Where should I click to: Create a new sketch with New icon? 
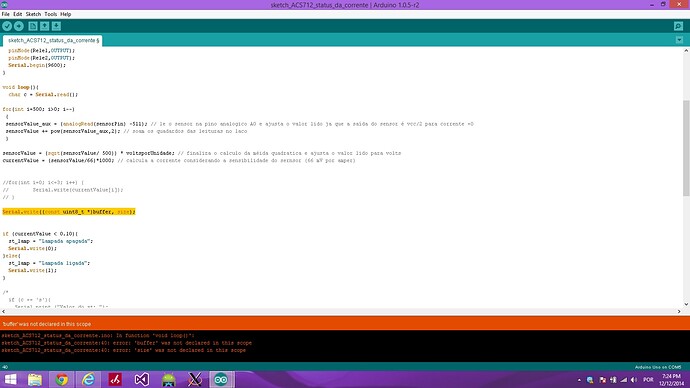pos(33,26)
